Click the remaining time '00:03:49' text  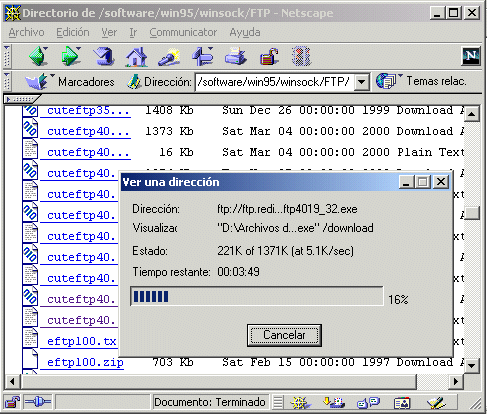click(x=238, y=272)
